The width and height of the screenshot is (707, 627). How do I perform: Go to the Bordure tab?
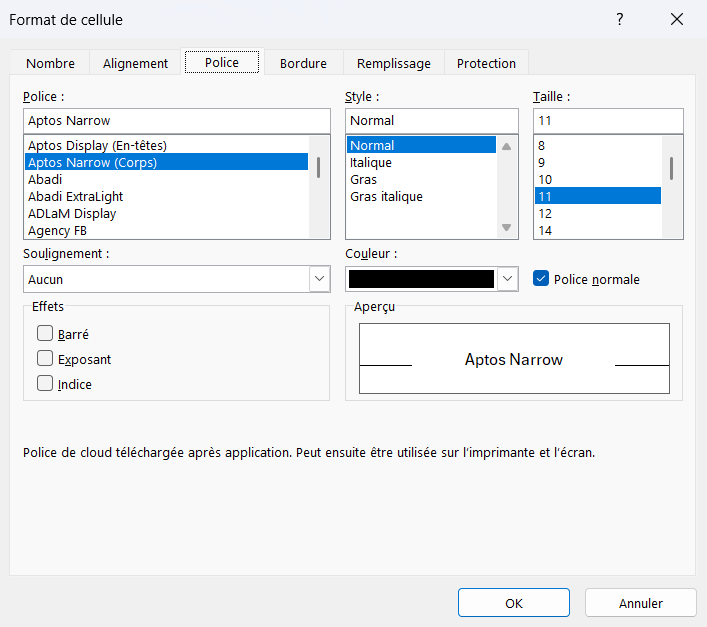[303, 63]
